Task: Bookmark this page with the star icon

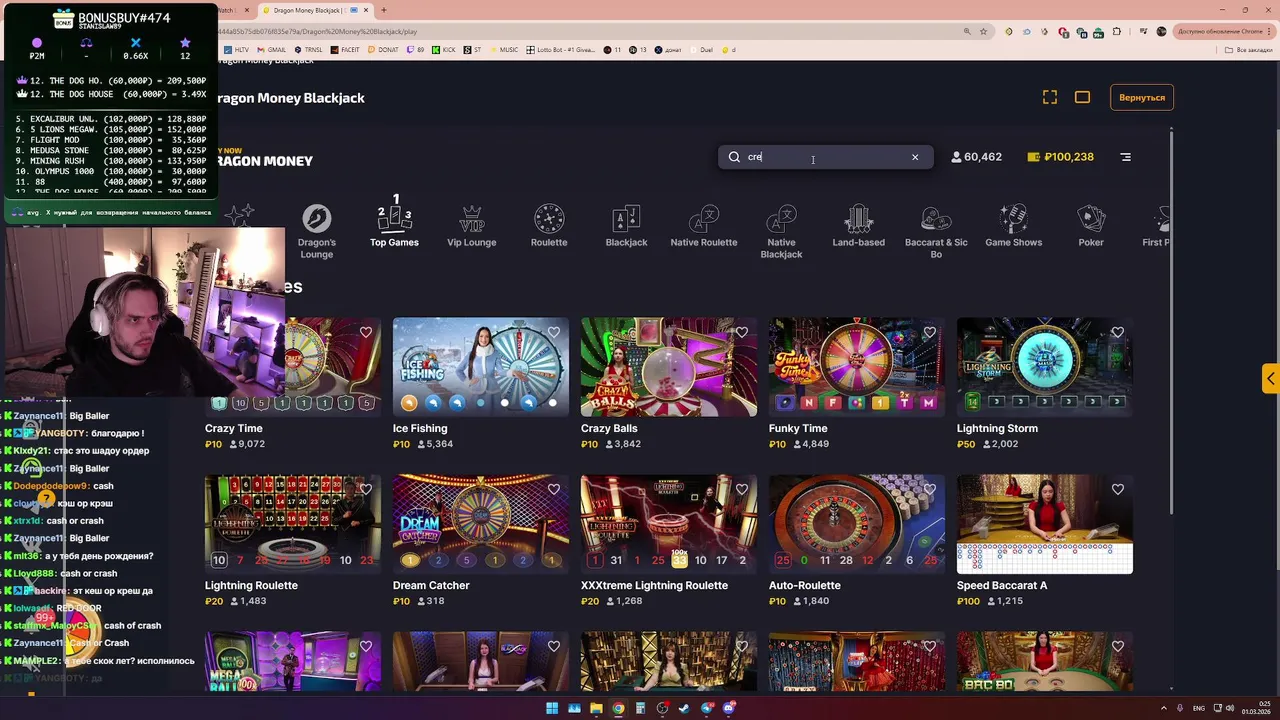Action: click(x=984, y=31)
